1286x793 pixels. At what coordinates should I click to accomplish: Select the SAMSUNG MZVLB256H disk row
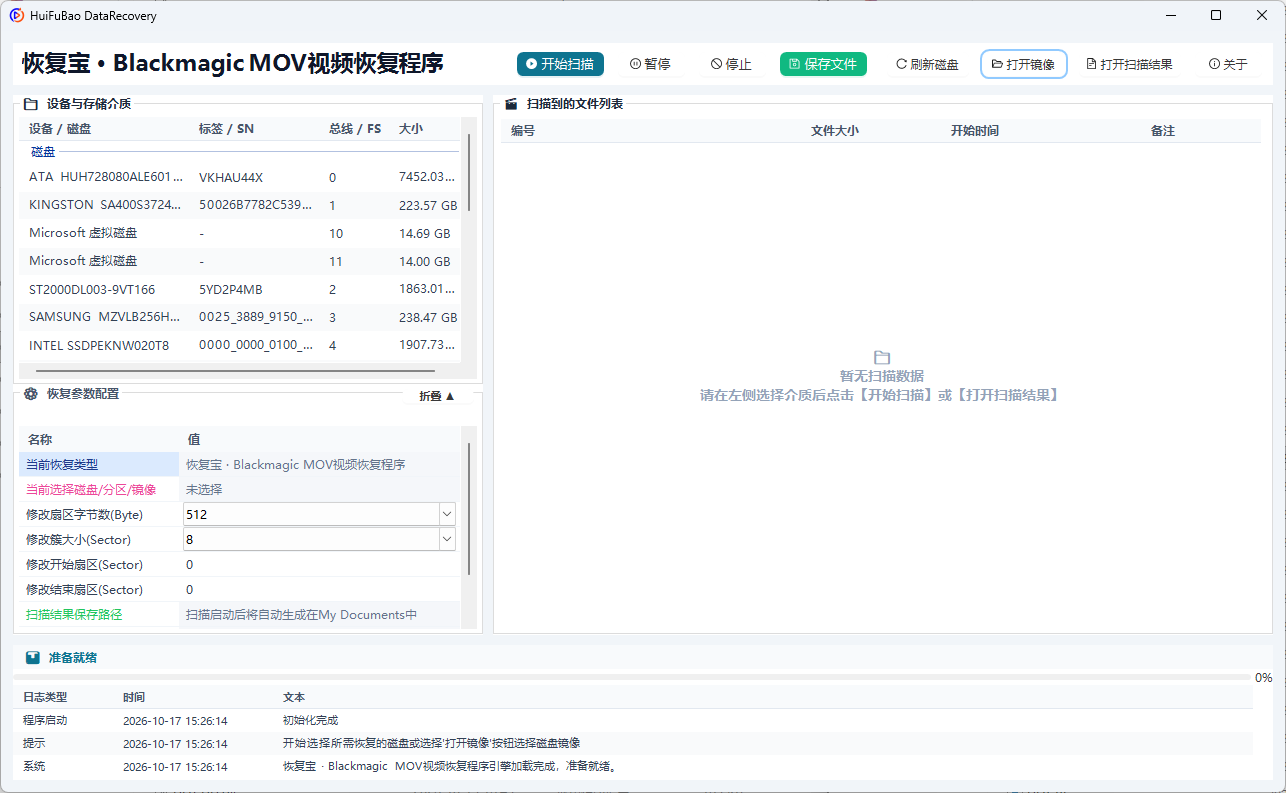tap(240, 317)
